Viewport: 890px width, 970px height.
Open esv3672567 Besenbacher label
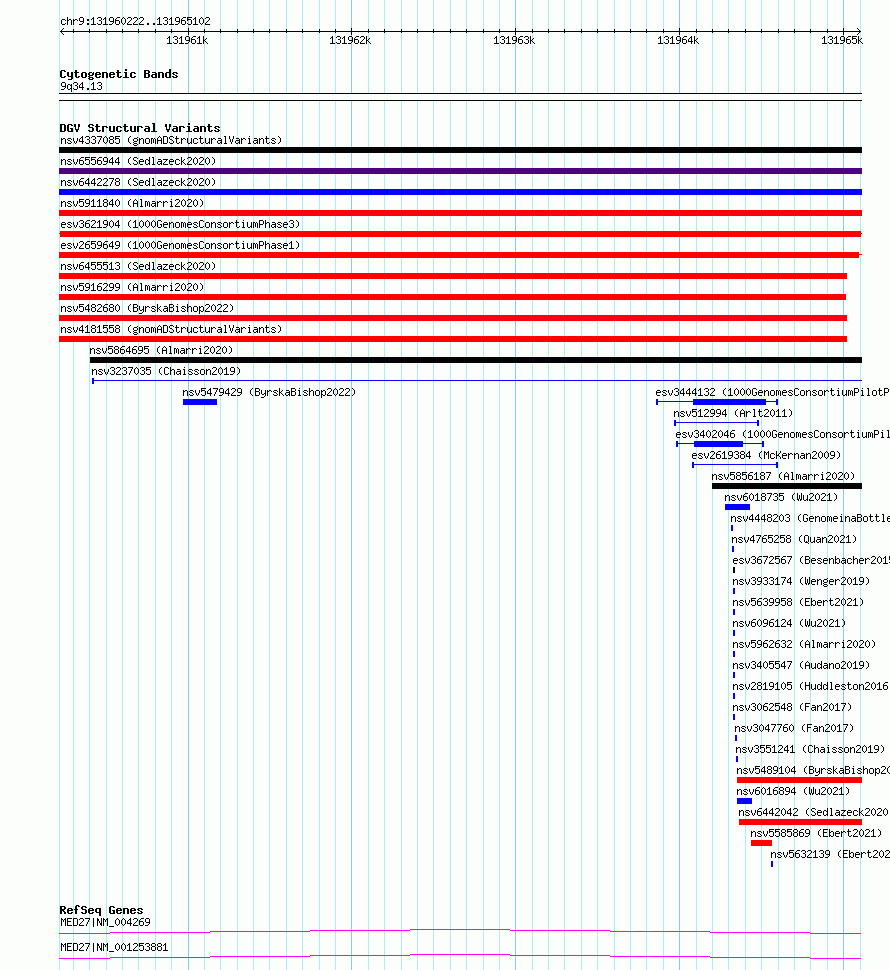pyautogui.click(x=811, y=561)
